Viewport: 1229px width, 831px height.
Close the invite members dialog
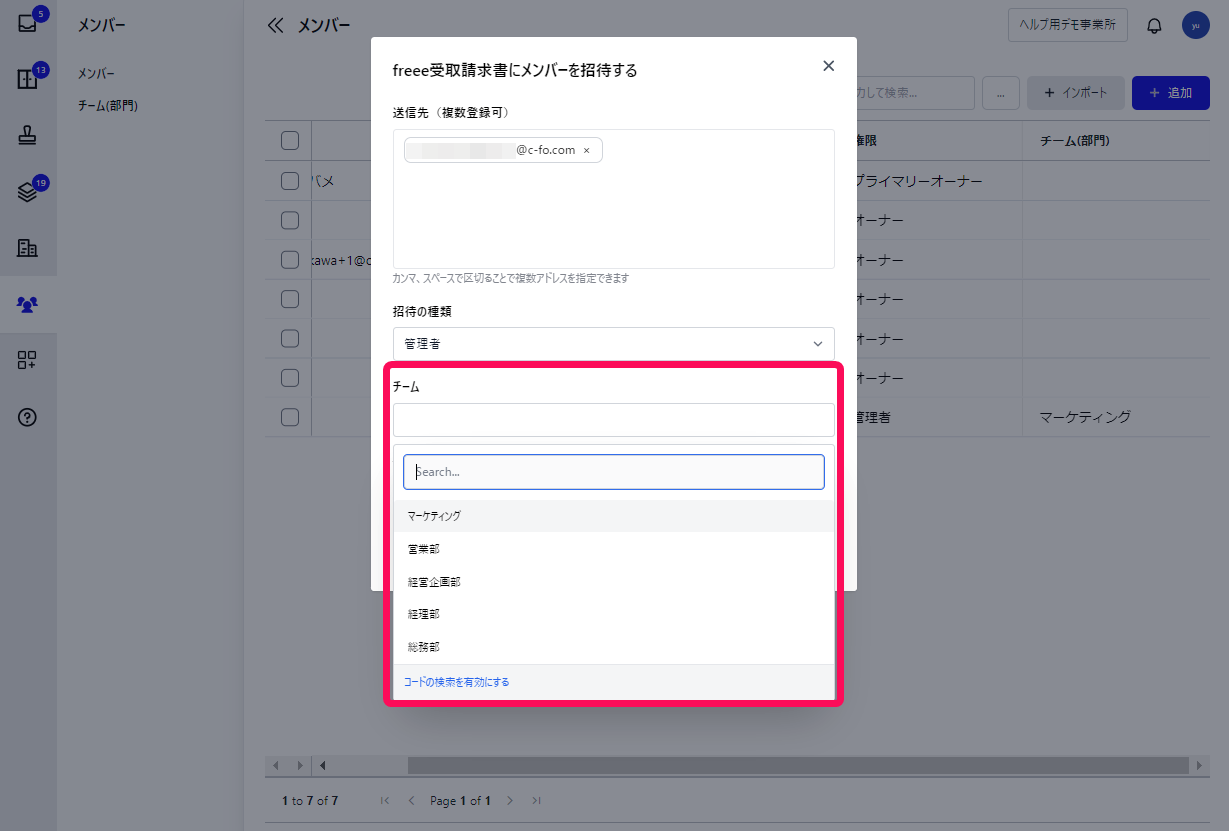[x=828, y=66]
